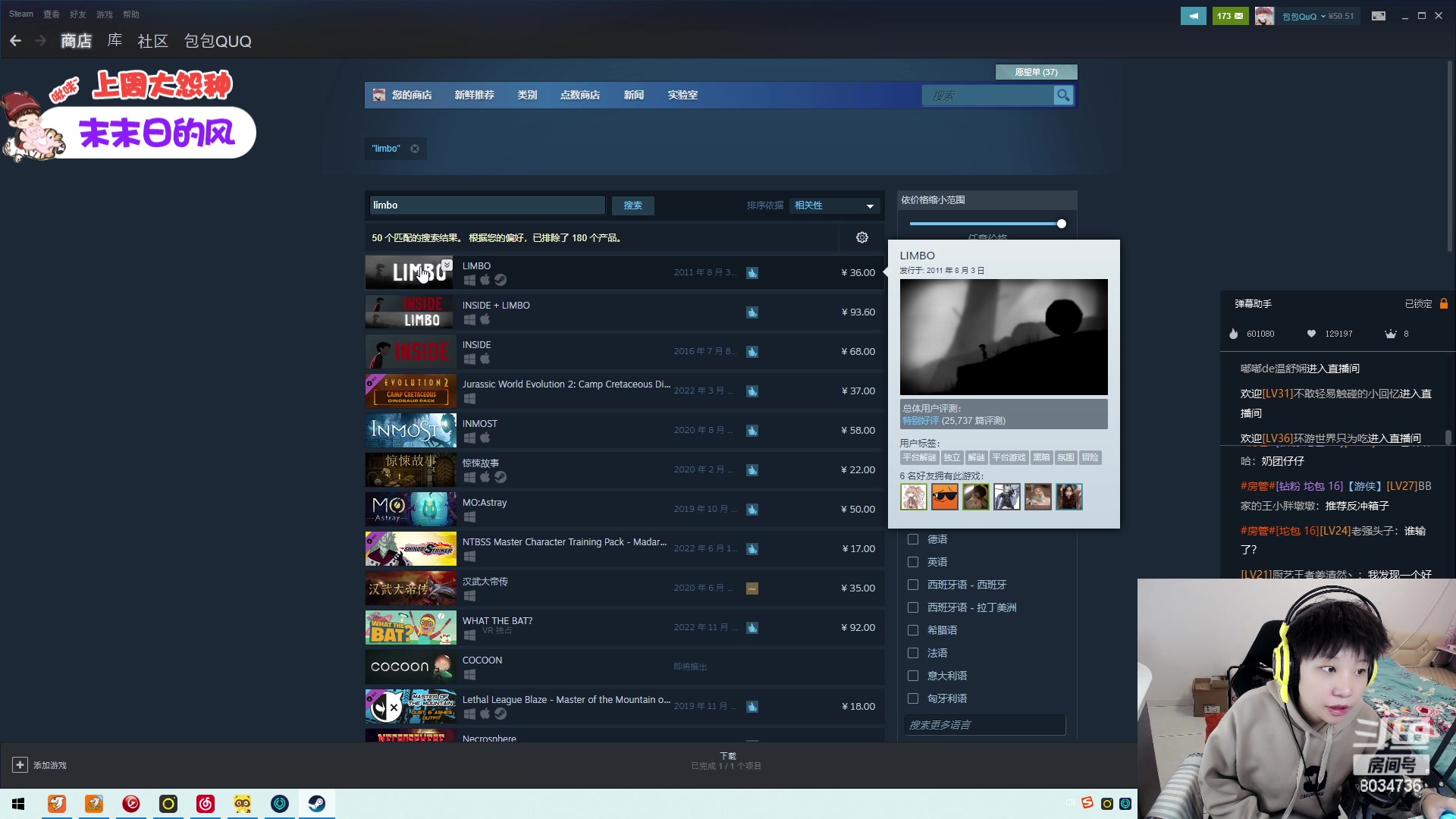
Task: Click the heart likes icon in danmaku panel
Action: pos(1311,334)
